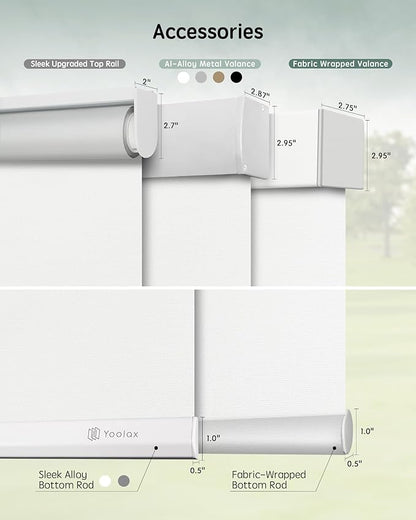Click the oval top rail end bracket

point(147,123)
